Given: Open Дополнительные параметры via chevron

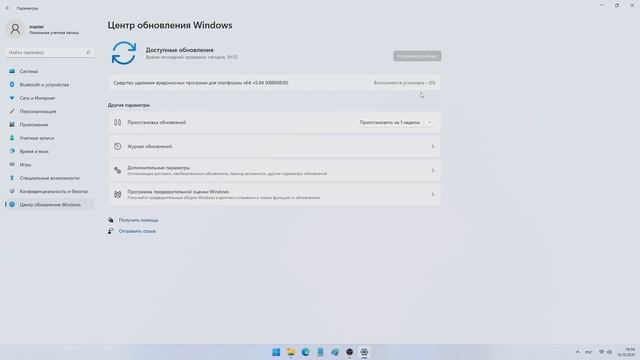Looking at the screenshot, I should [433, 171].
